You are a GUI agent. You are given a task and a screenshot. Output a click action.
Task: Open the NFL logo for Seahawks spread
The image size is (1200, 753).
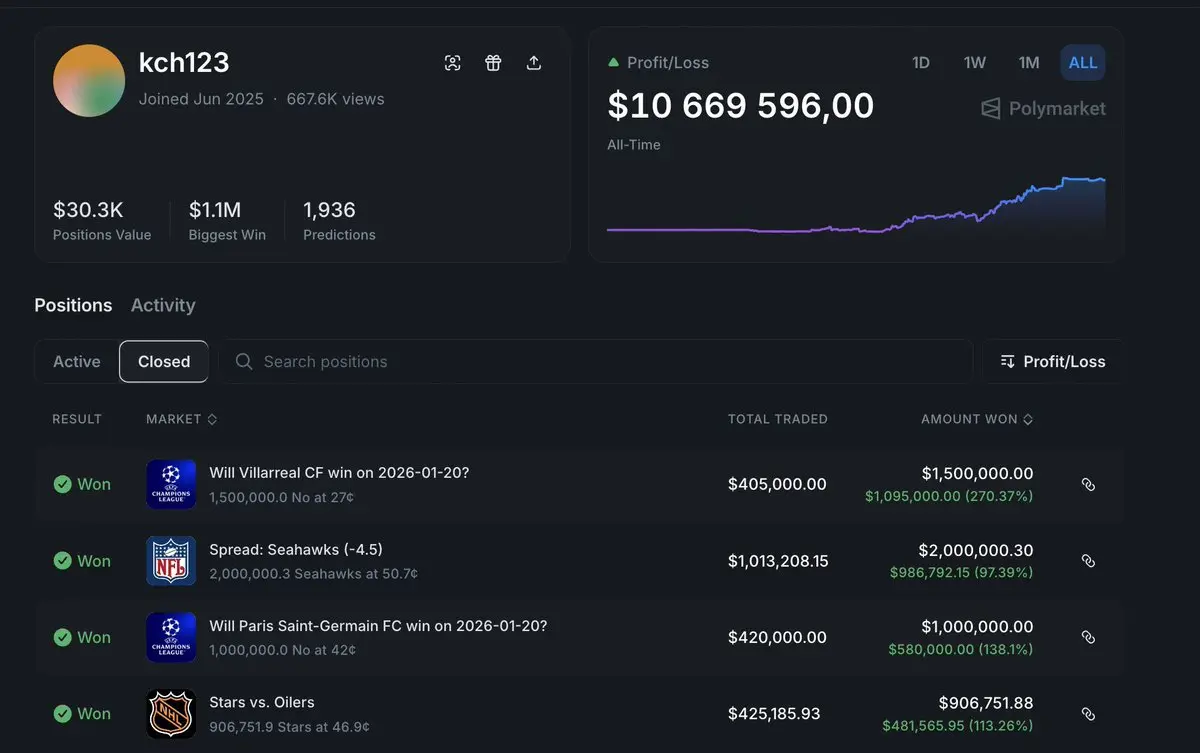click(x=171, y=561)
